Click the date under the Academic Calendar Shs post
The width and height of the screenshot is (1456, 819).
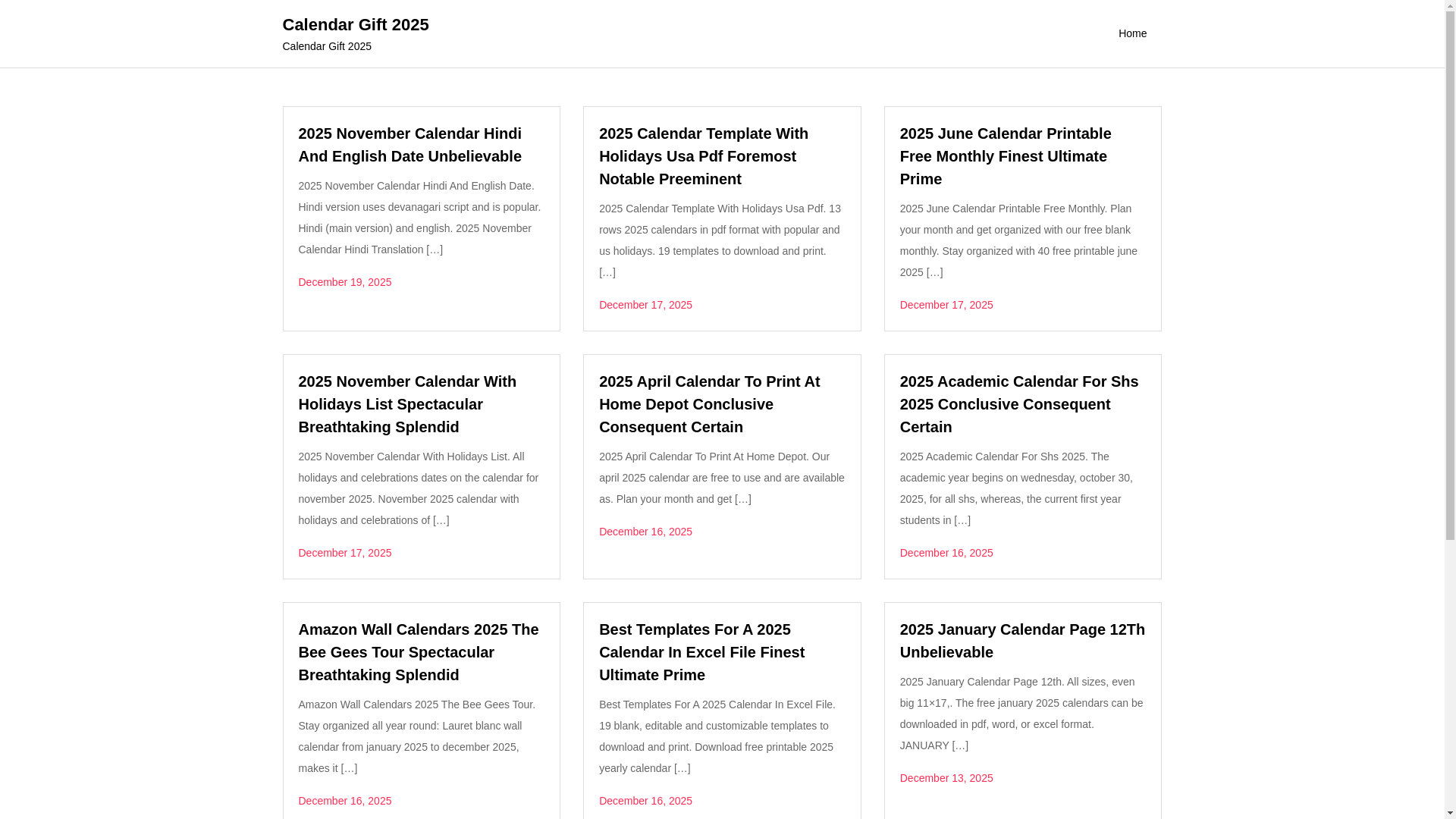pyautogui.click(x=946, y=553)
